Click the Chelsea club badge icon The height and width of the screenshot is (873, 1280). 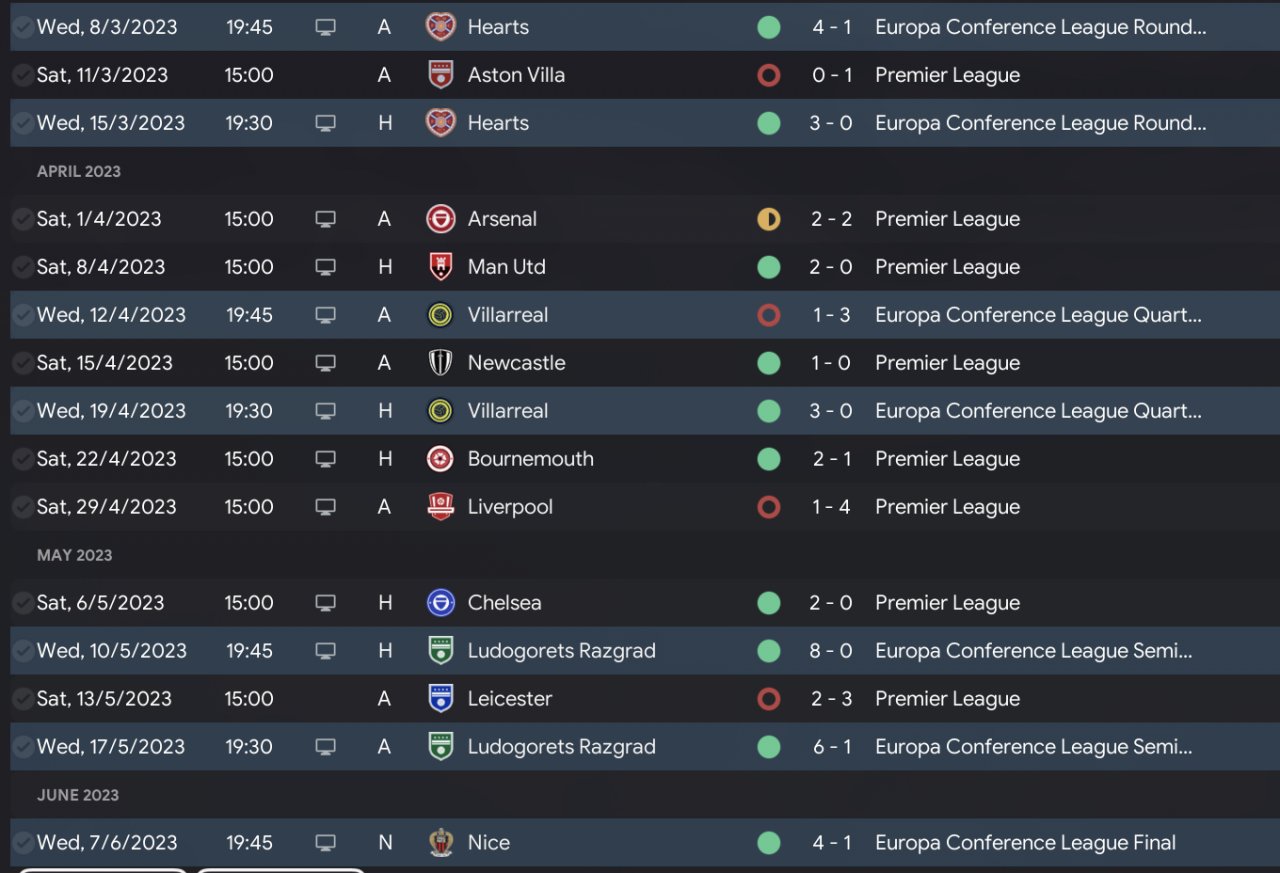pos(440,603)
